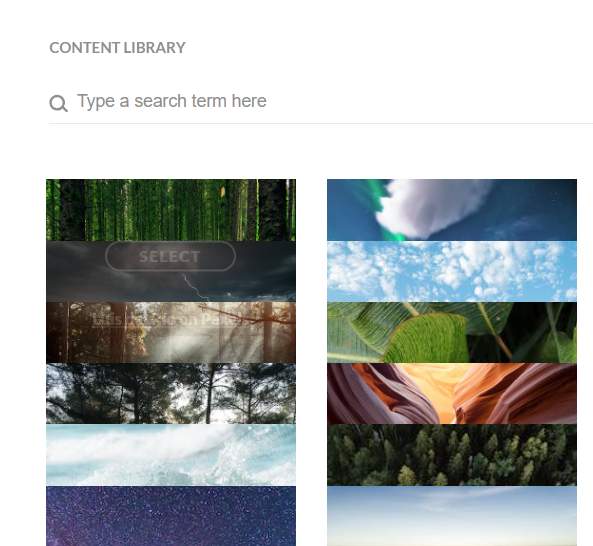Viewport: 593px width, 546px height.
Task: Choose the orange canyon rock thumbnail
Action: tap(452, 393)
